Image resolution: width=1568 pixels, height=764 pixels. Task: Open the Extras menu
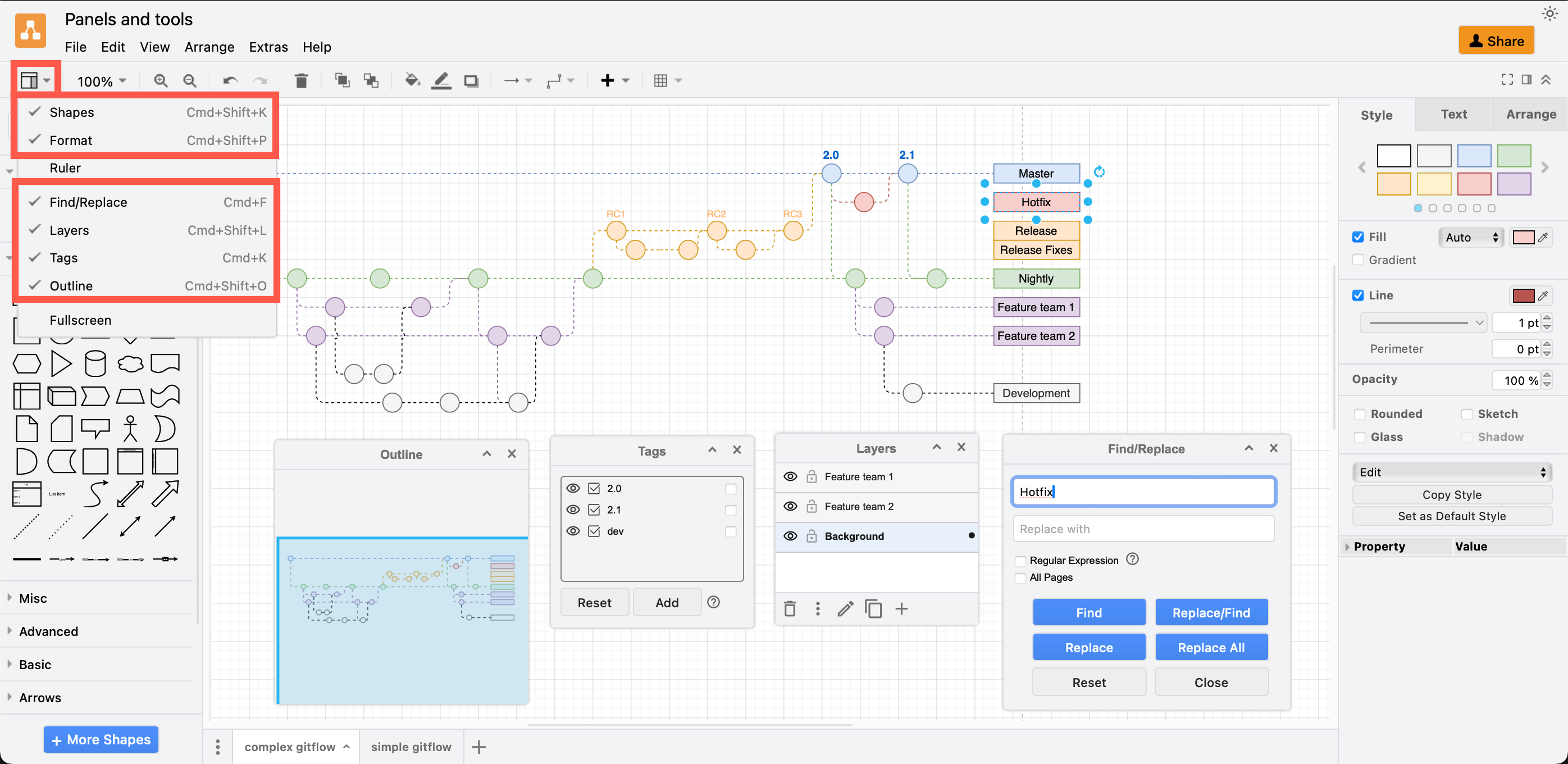pos(268,47)
